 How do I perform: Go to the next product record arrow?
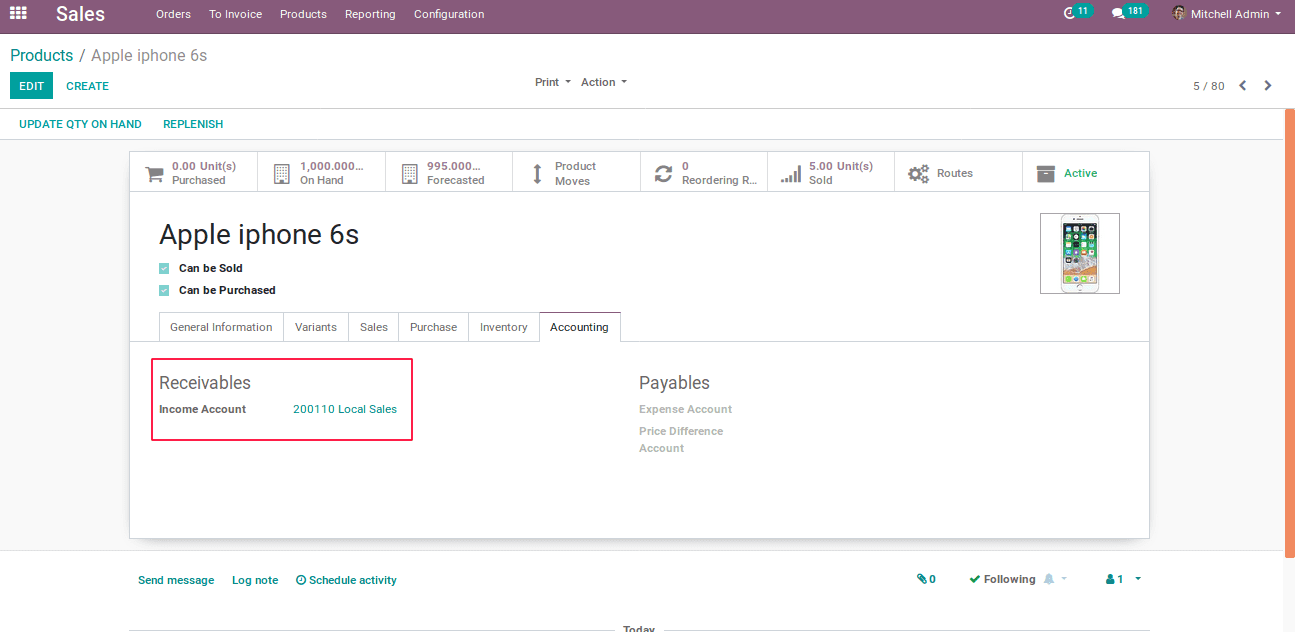(1268, 86)
